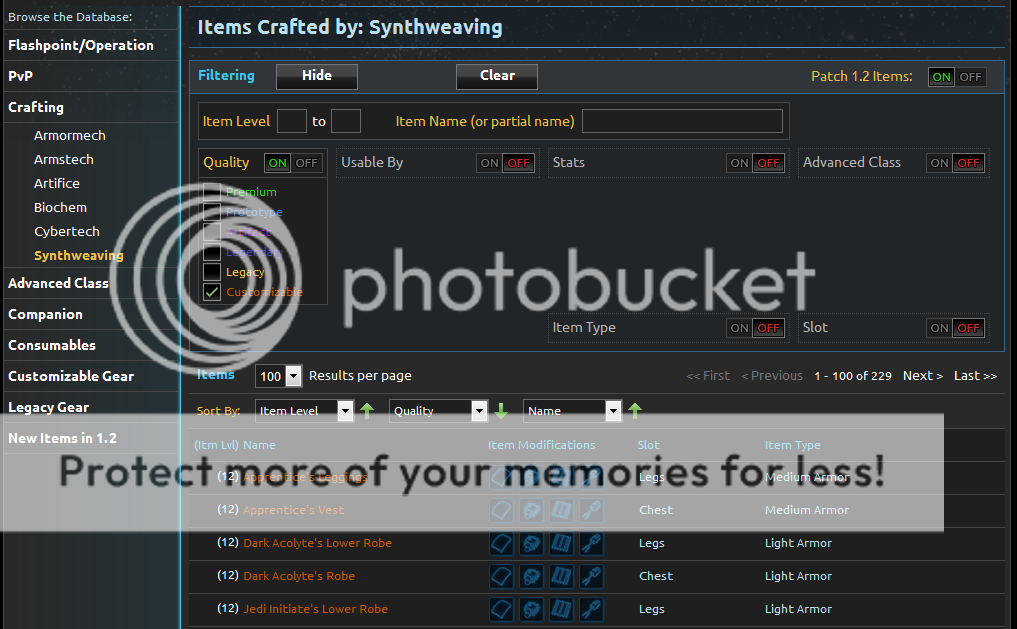Switch on the Advanced Class filter

tap(939, 163)
